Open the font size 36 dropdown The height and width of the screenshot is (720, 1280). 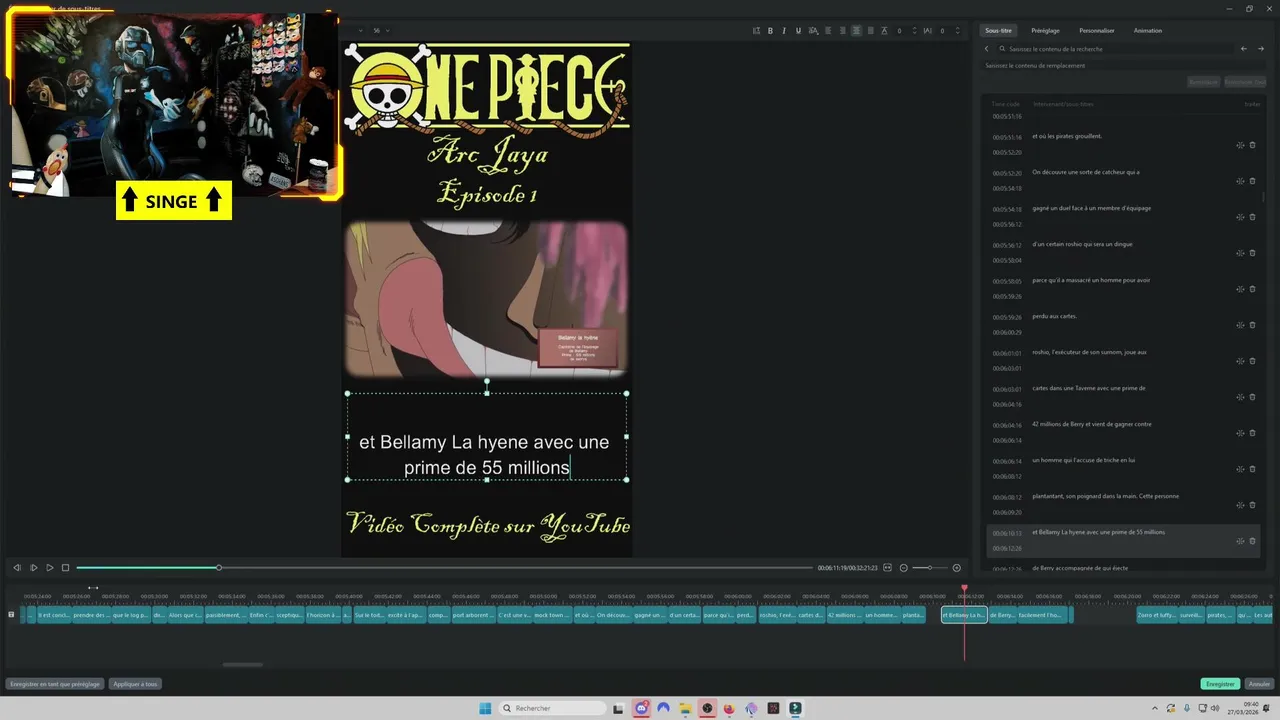pos(380,31)
